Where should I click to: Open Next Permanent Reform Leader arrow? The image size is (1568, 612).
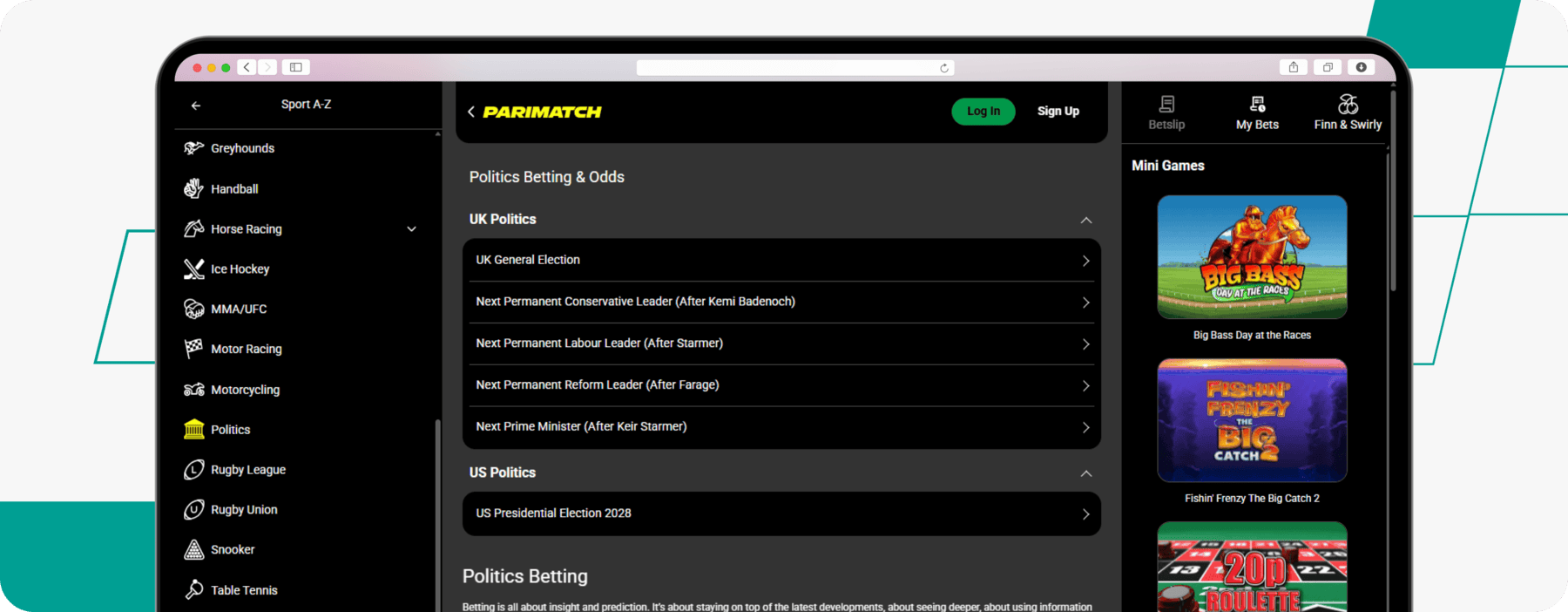pyautogui.click(x=1086, y=385)
